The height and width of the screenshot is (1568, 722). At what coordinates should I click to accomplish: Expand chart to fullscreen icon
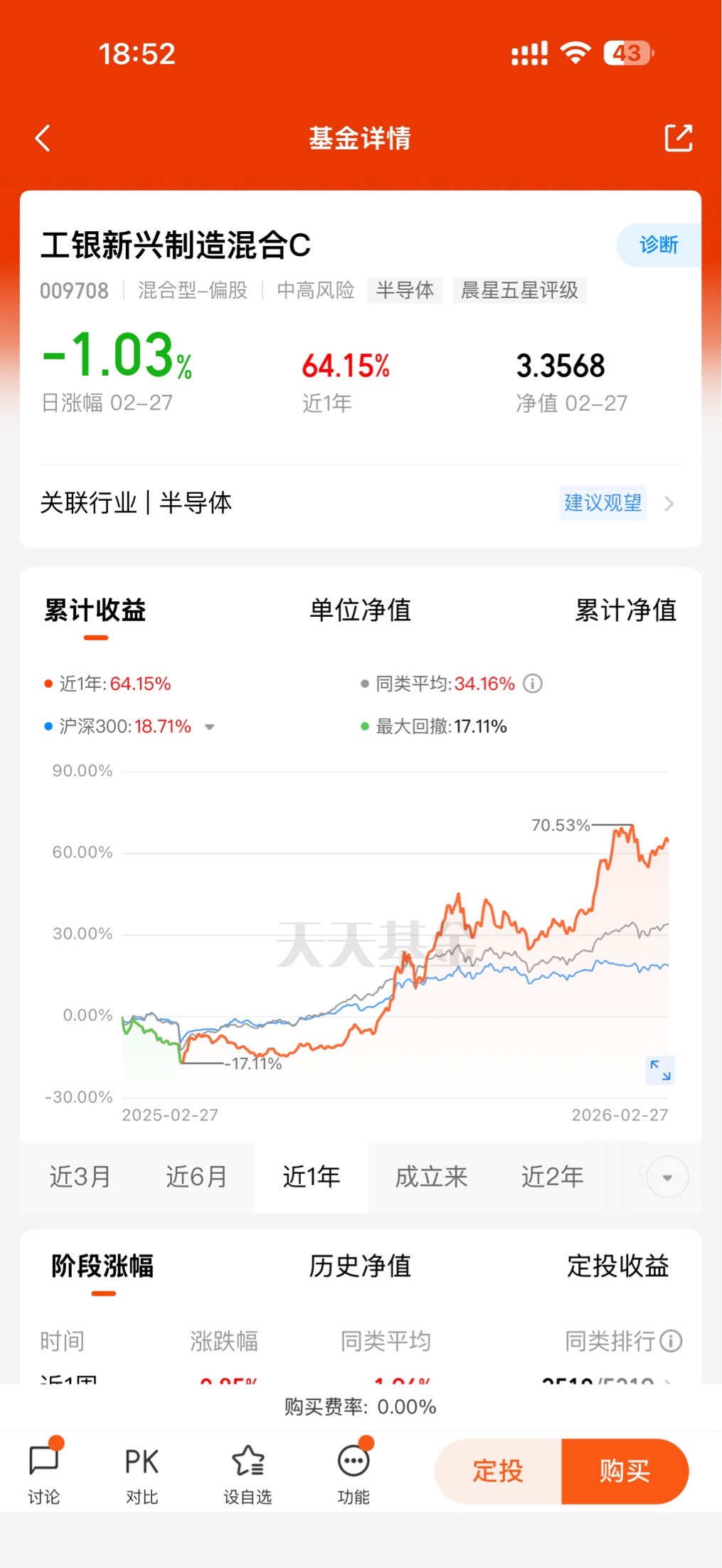(660, 1070)
